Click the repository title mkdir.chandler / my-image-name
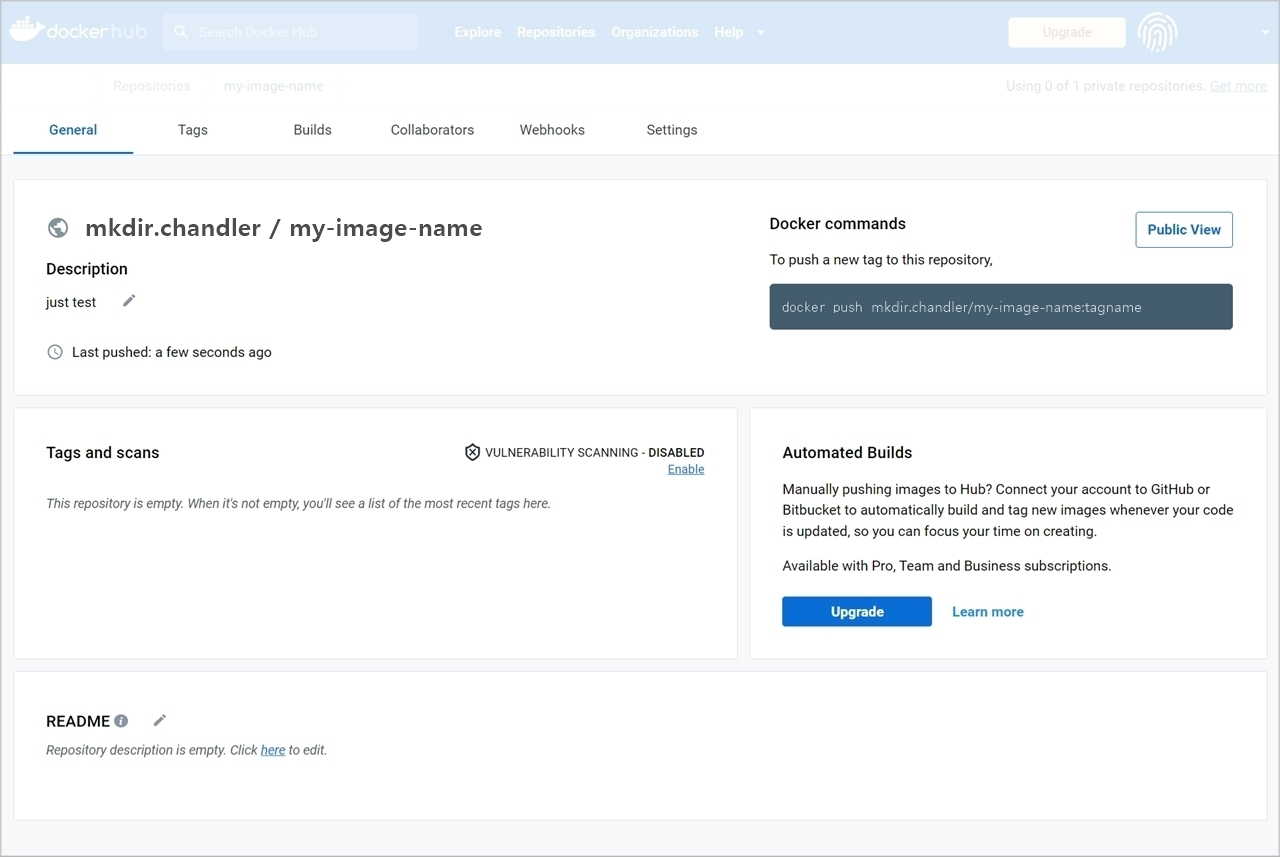The width and height of the screenshot is (1280, 857). [284, 228]
